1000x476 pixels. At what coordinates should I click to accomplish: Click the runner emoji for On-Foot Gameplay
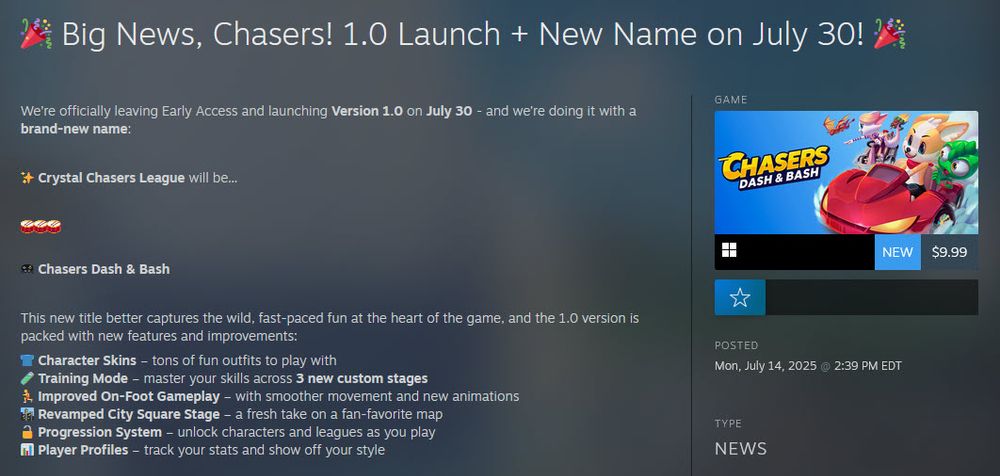pyautogui.click(x=27, y=396)
